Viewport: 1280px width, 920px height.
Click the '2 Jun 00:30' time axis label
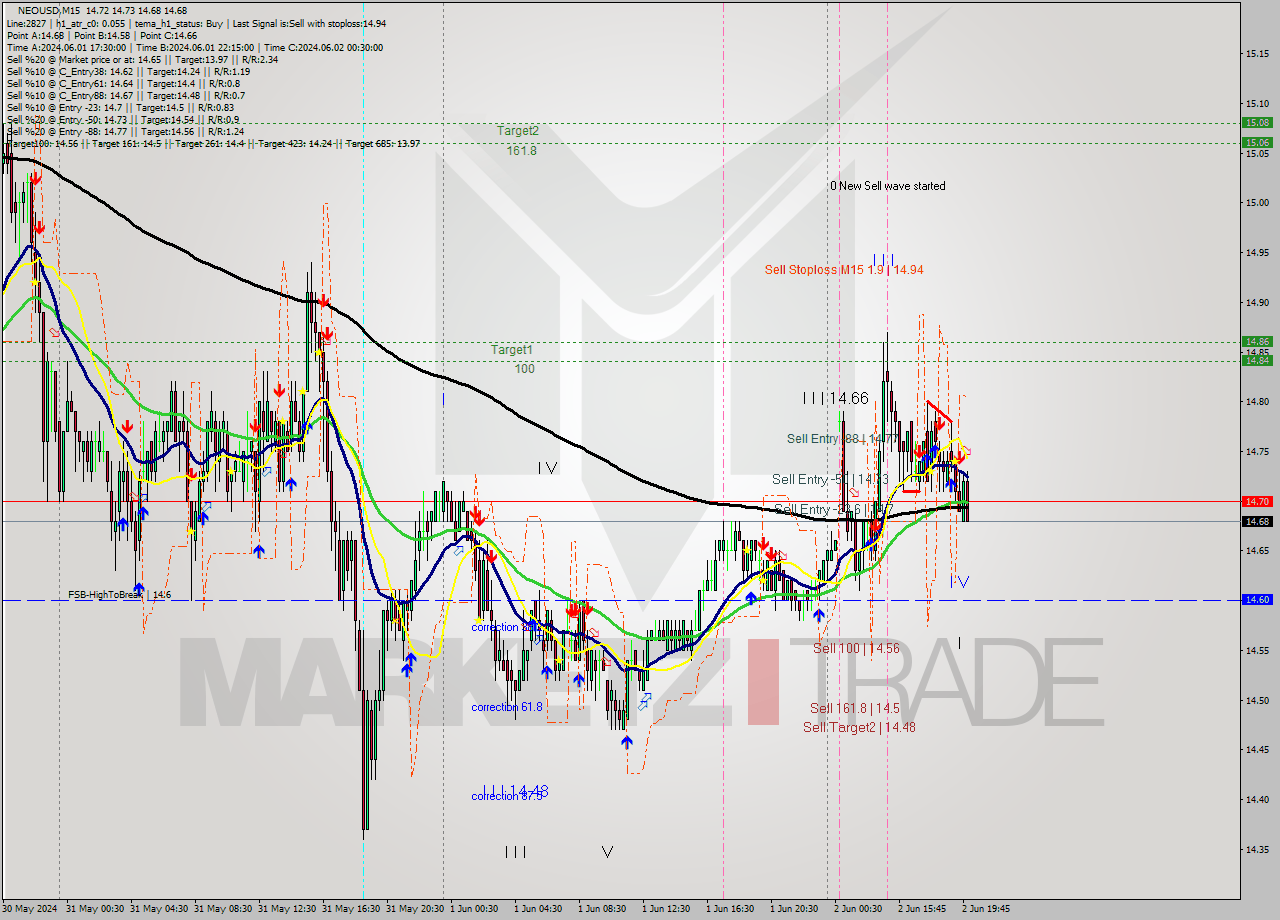click(858, 909)
